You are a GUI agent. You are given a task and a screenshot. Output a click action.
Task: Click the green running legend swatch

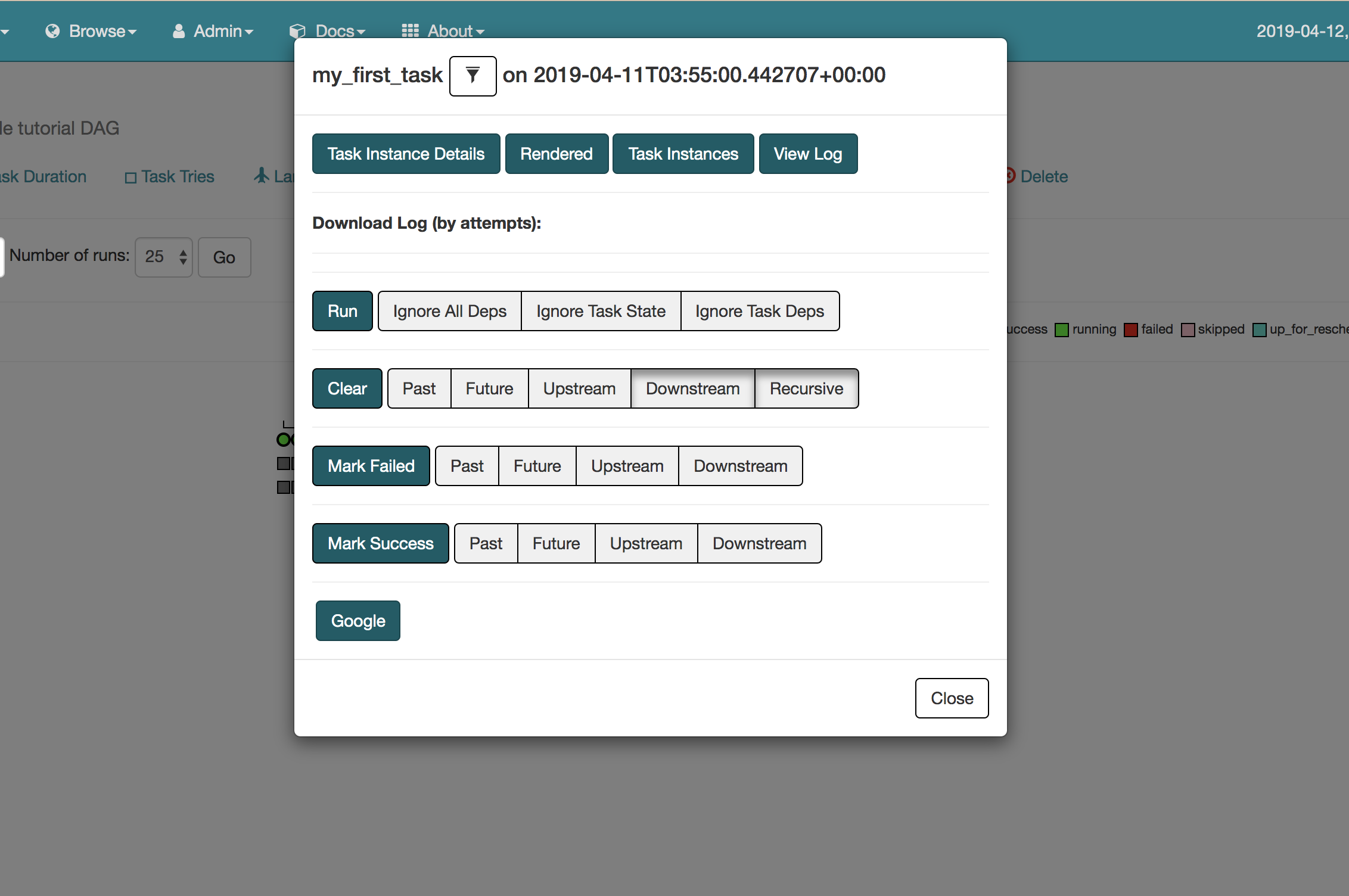(1061, 330)
